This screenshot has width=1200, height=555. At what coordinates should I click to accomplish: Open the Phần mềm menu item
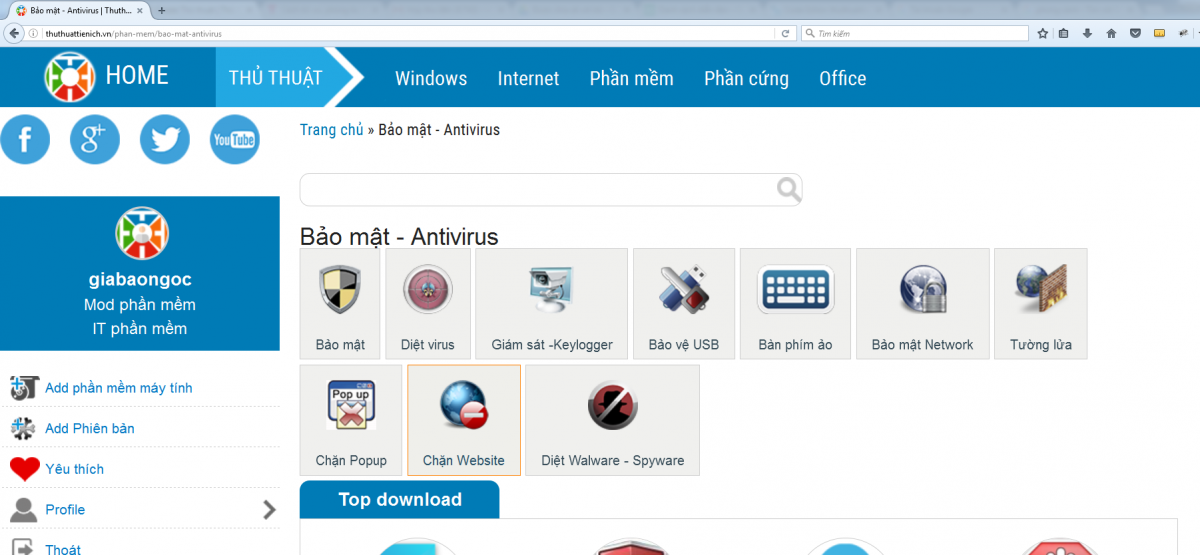point(631,78)
